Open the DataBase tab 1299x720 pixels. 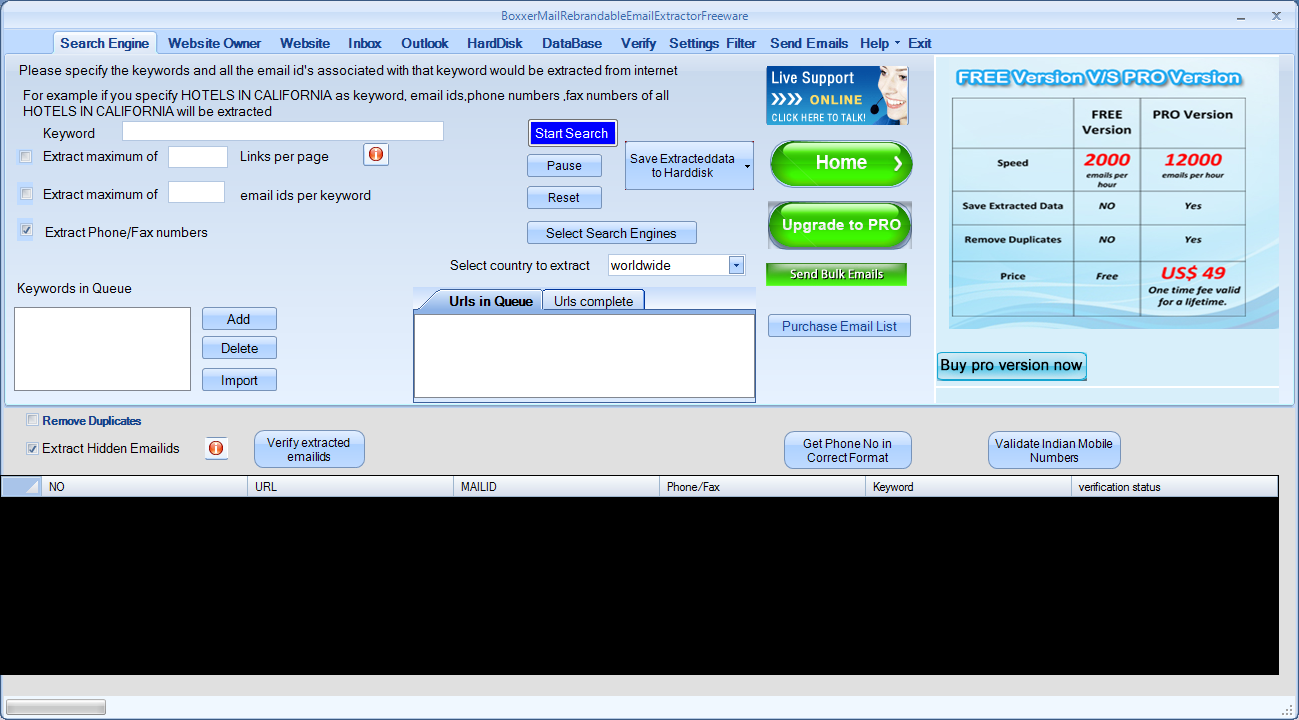(x=572, y=43)
